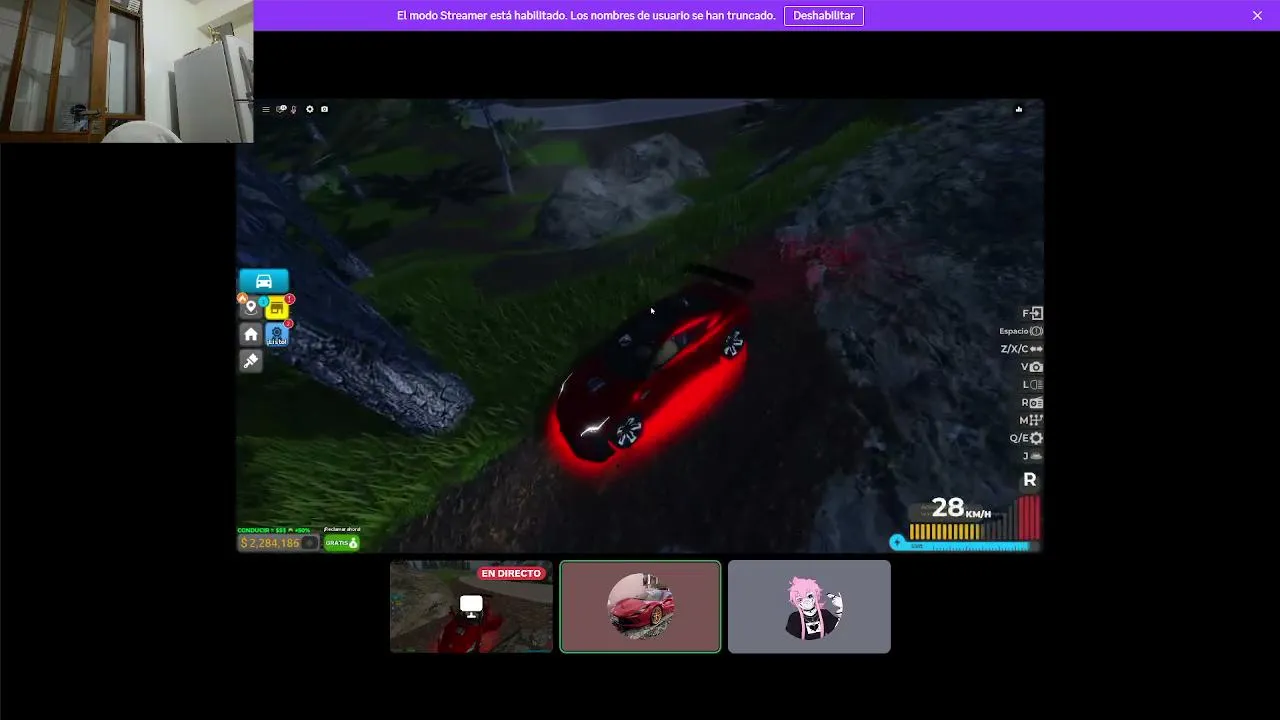Open the yellow shop store button
The height and width of the screenshot is (720, 1280).
(276, 309)
